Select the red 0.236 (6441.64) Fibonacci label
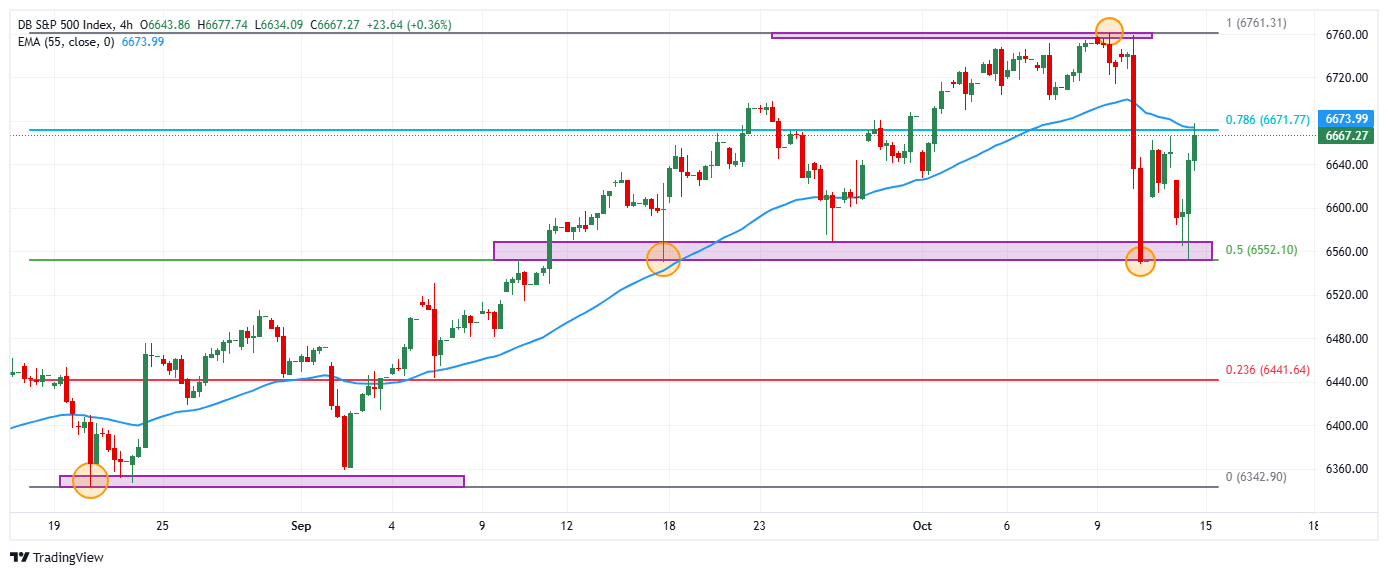The image size is (1388, 575). 1266,370
